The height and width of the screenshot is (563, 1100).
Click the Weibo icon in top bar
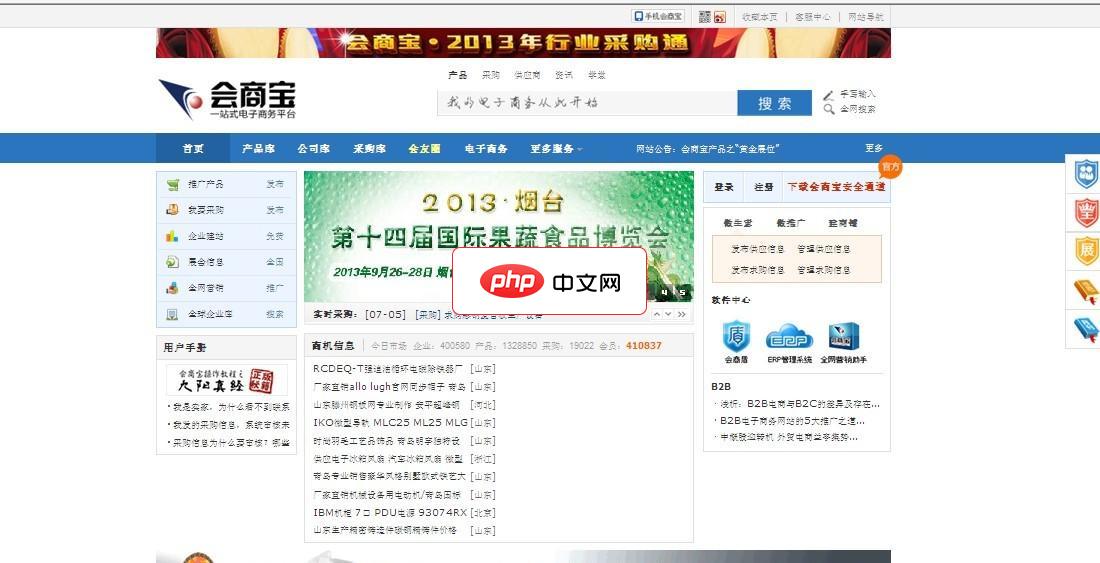click(720, 17)
